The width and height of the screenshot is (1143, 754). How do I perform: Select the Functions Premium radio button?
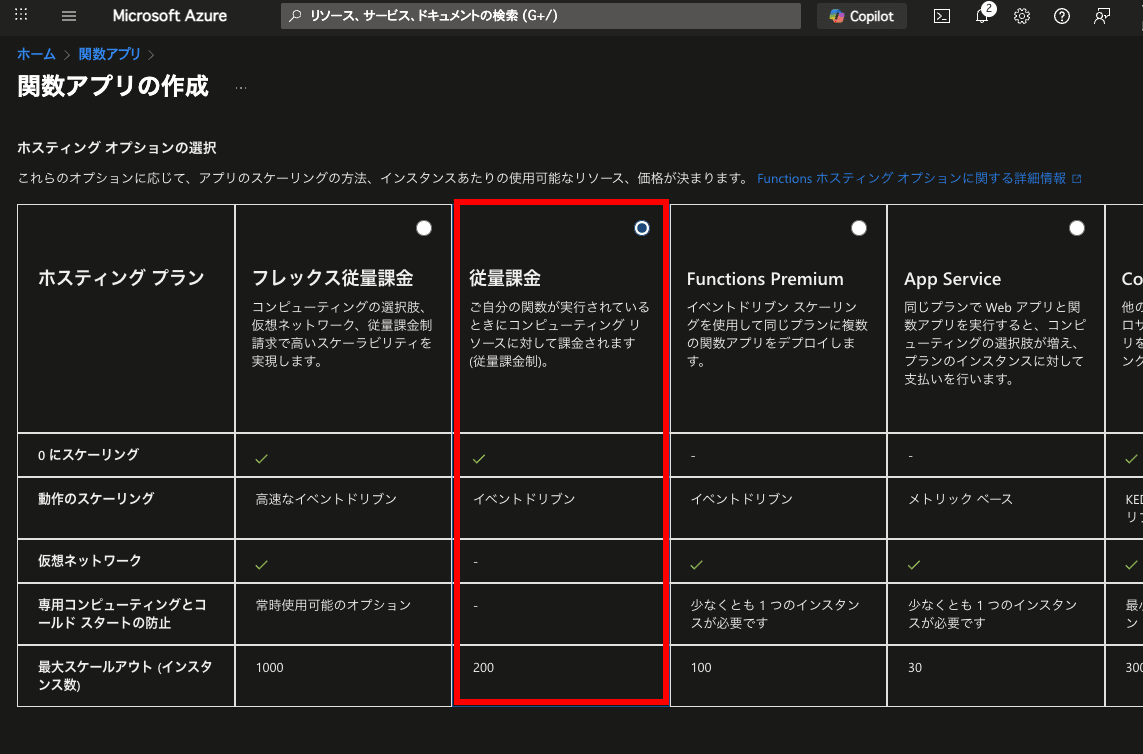click(859, 228)
